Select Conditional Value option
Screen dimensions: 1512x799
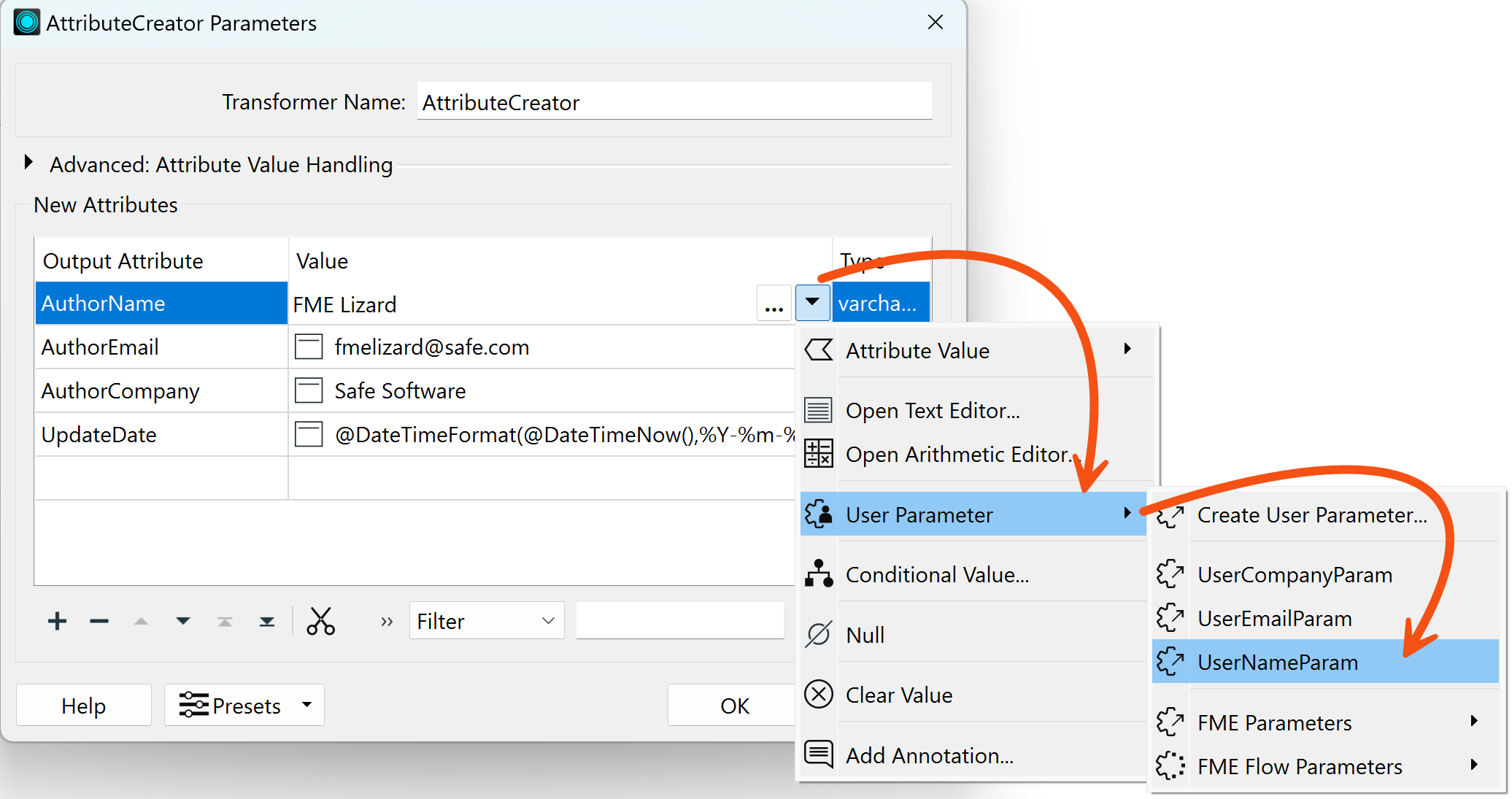point(938,574)
